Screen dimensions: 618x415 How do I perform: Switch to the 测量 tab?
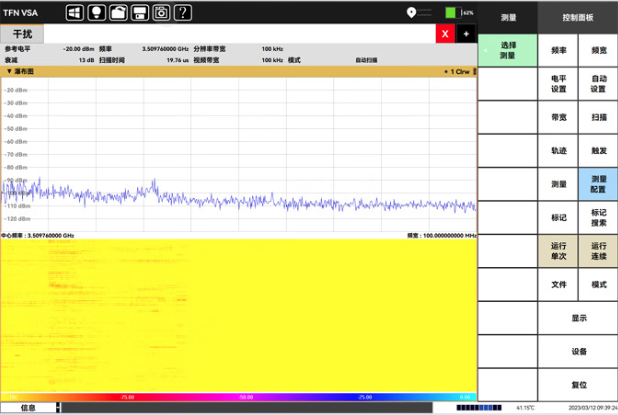click(x=508, y=17)
